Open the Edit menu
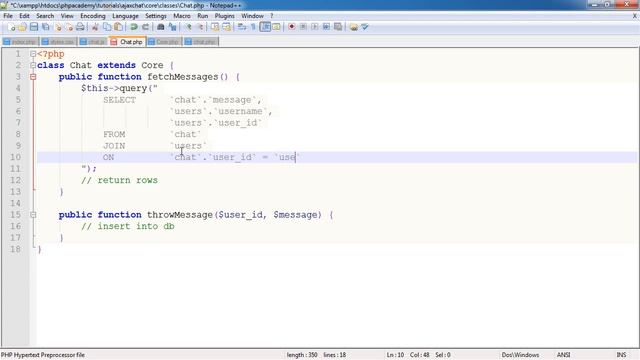Viewport: 640px width, 360px height. pos(24,16)
